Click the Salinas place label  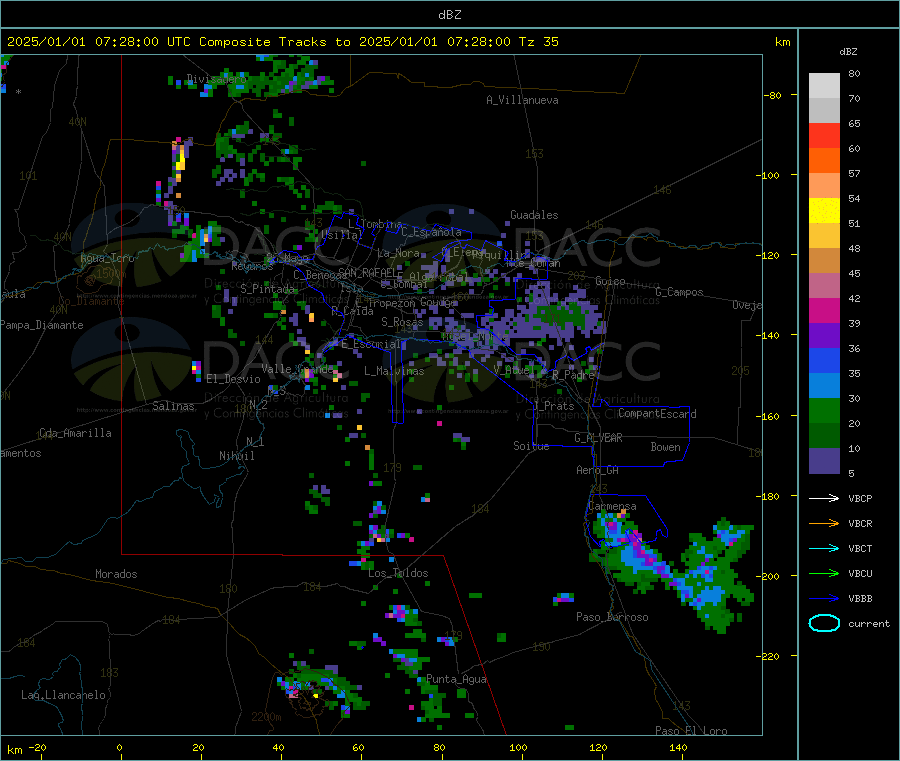173,406
